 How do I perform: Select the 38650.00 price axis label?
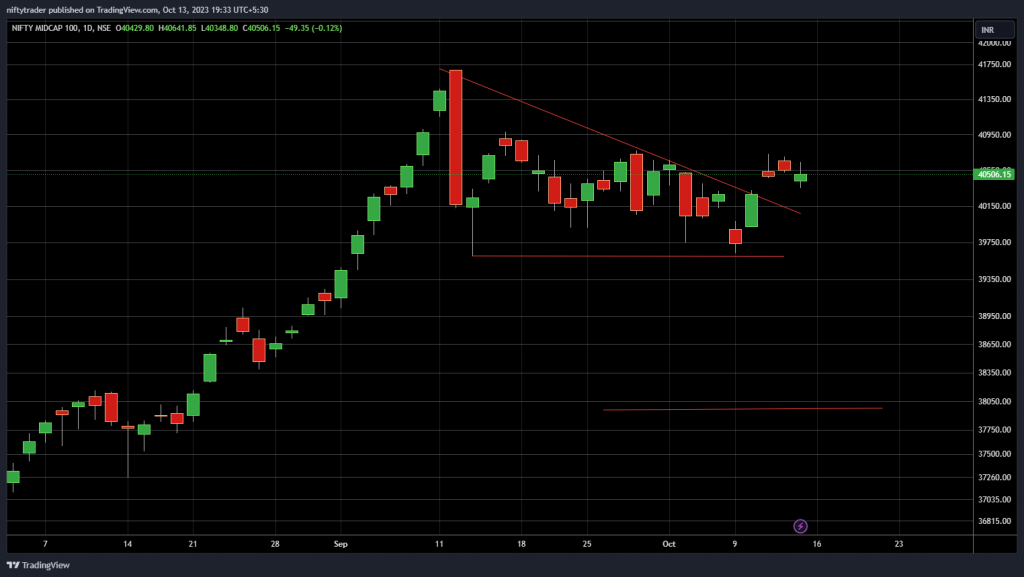pyautogui.click(x=994, y=344)
